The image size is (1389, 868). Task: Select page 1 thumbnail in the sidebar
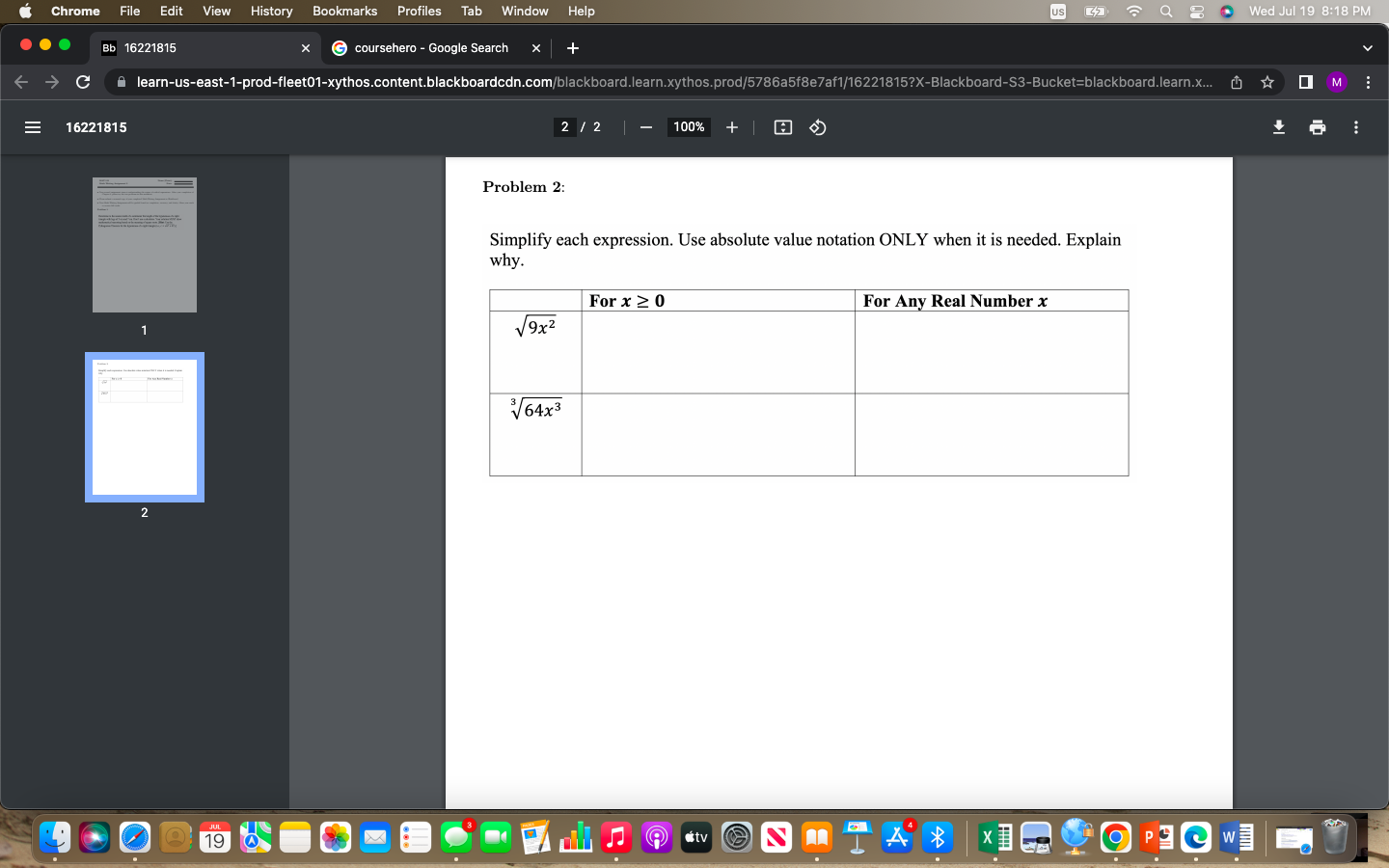(144, 245)
